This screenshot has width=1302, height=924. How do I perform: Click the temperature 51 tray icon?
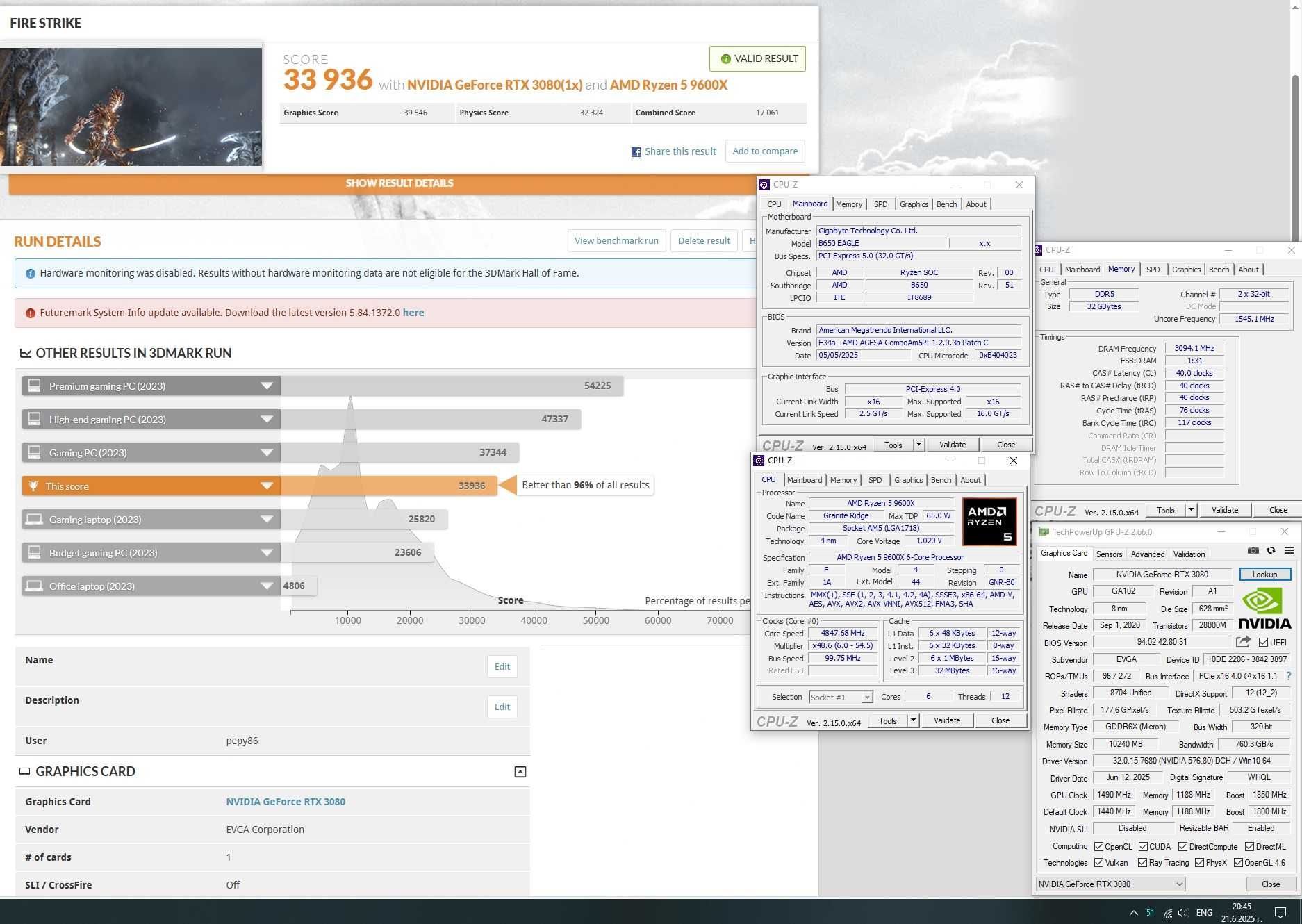pyautogui.click(x=1151, y=913)
